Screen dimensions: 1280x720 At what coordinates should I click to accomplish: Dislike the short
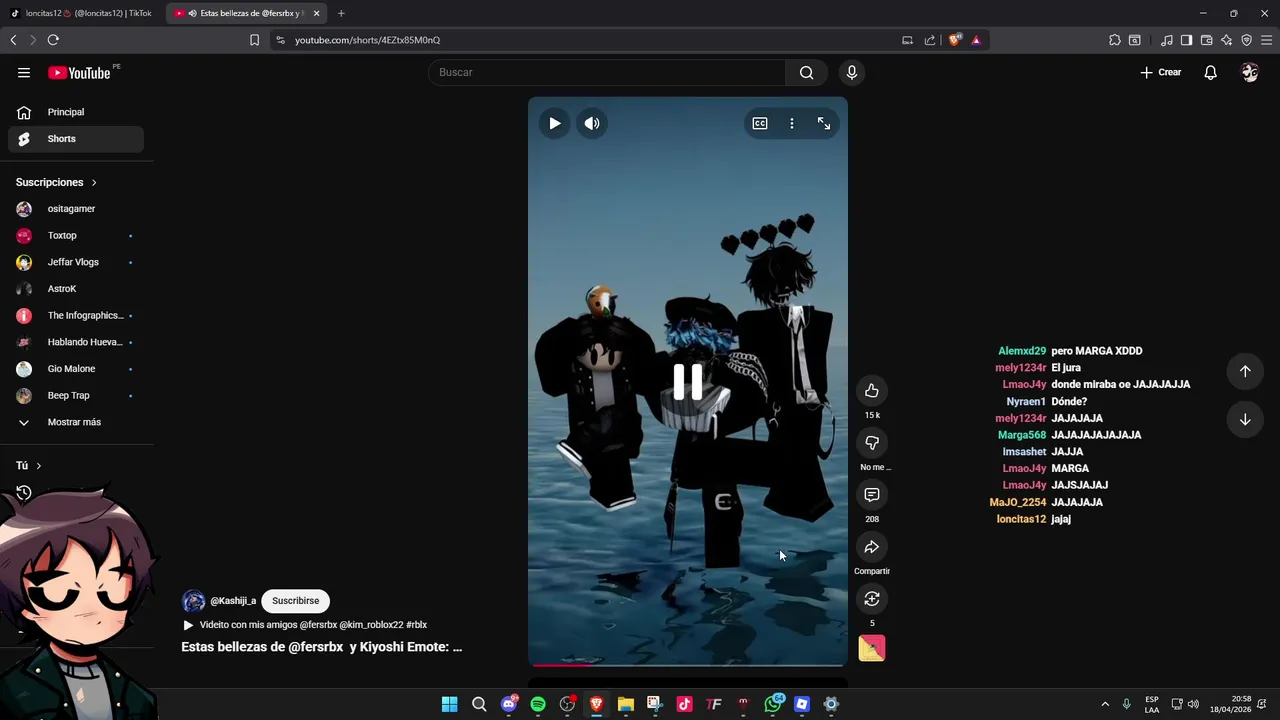[872, 443]
